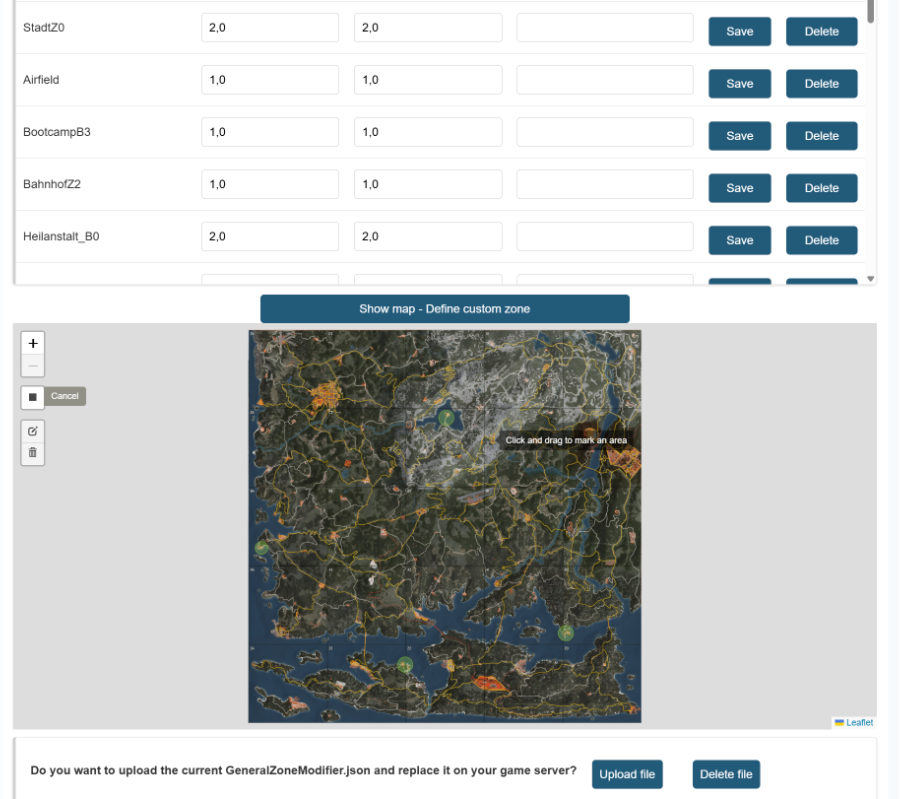This screenshot has width=900, height=799.
Task: Select the delete layers trash tool
Action: (x=32, y=453)
